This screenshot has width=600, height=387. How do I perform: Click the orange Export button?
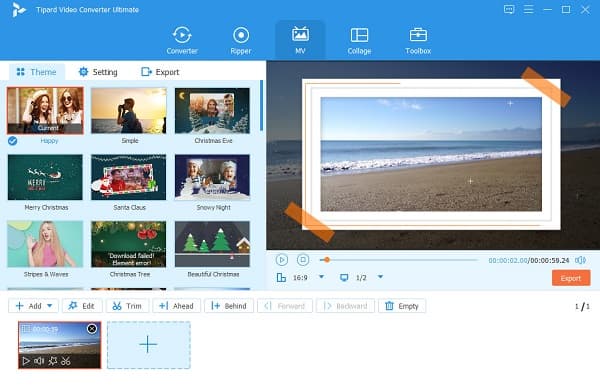571,278
